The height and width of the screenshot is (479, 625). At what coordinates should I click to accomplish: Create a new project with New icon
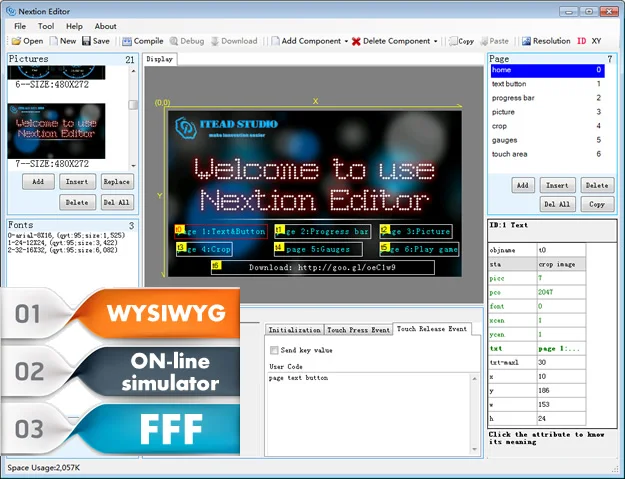[x=54, y=41]
